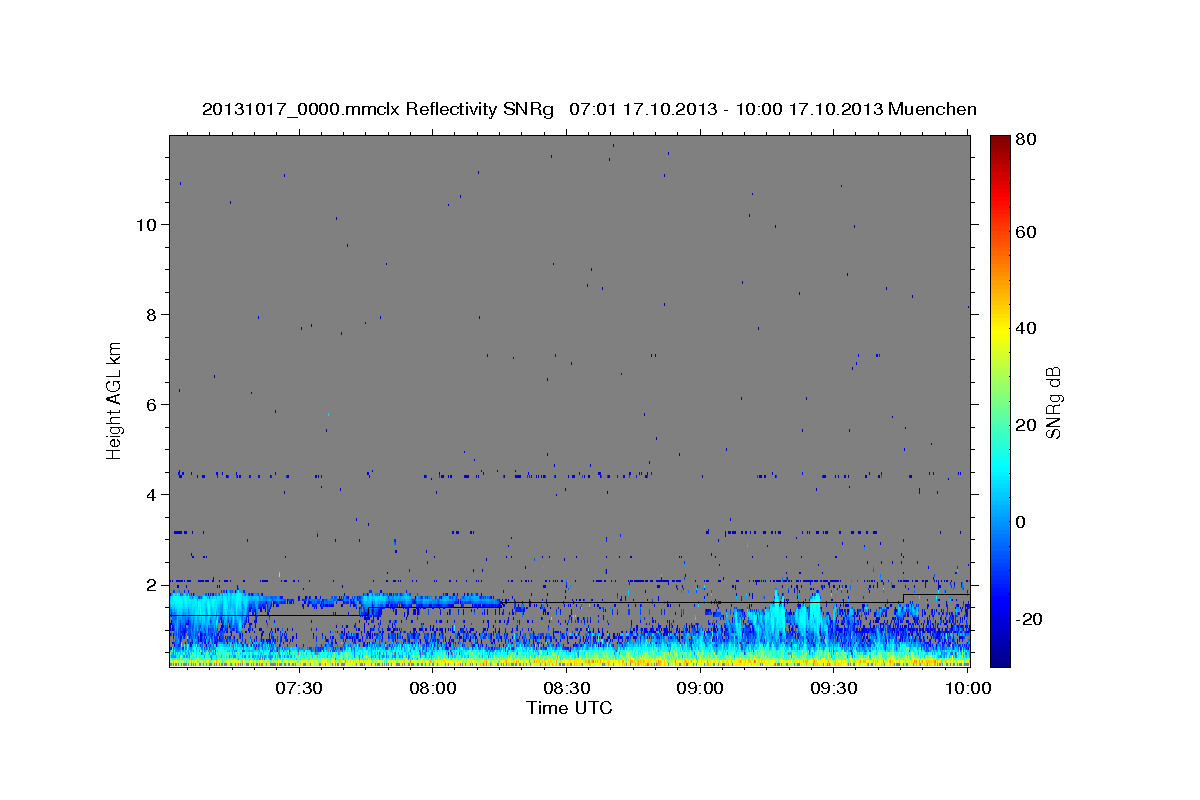Screen dimensions: 1200x800
Task: Click the 07:30 time tick label
Action: tap(299, 689)
